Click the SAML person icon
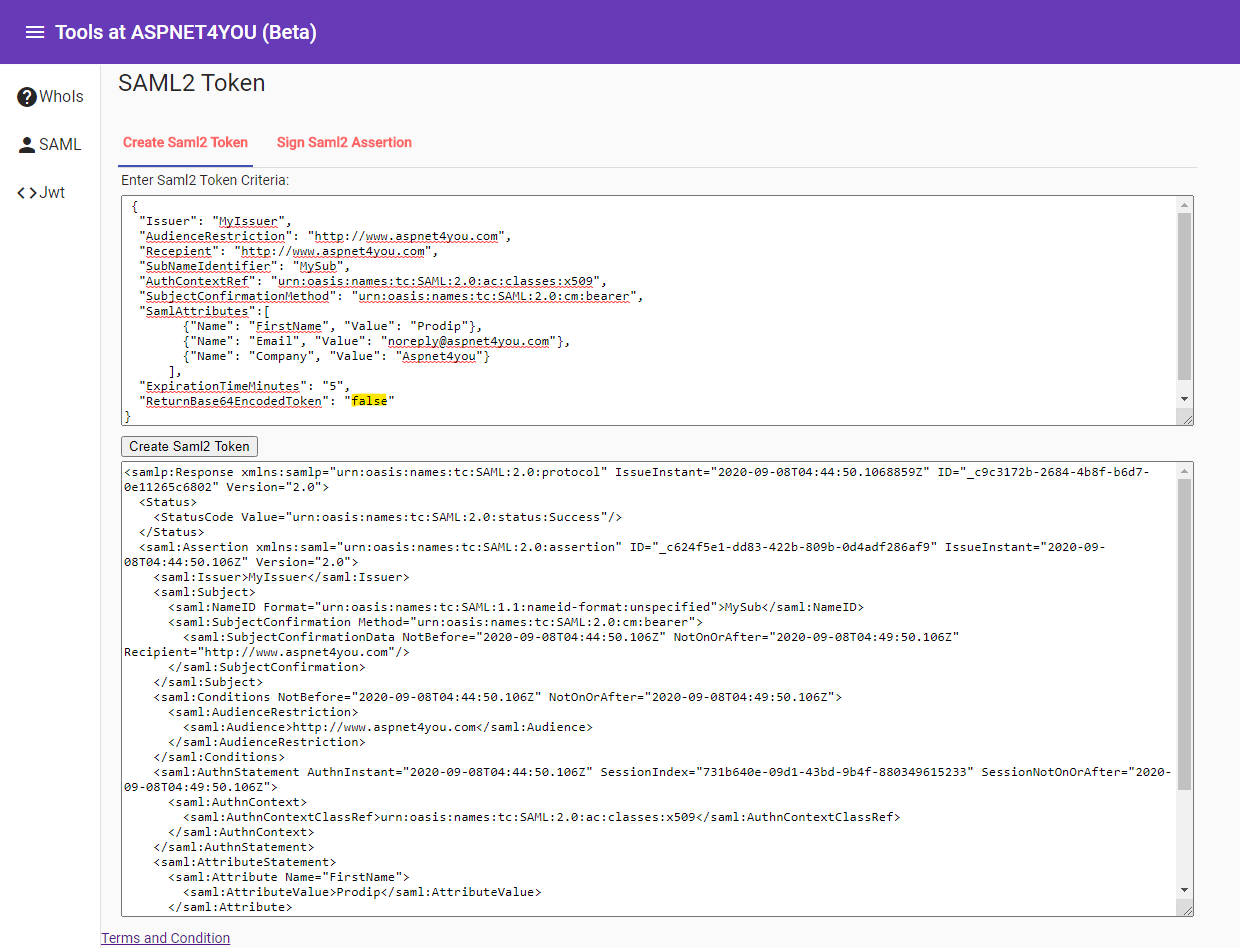1240x948 pixels. pos(27,145)
